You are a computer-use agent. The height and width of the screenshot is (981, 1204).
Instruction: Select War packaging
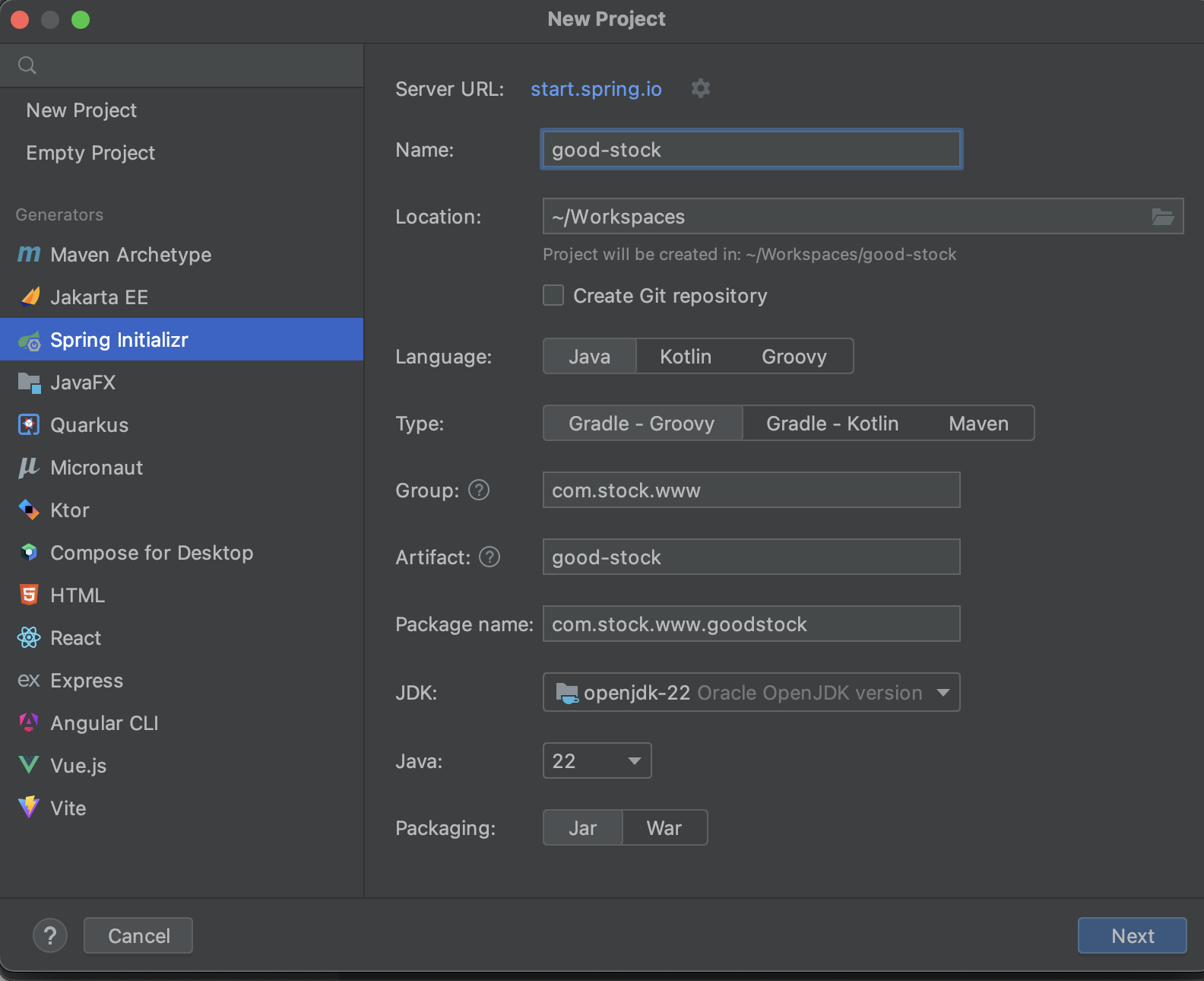[x=664, y=827]
